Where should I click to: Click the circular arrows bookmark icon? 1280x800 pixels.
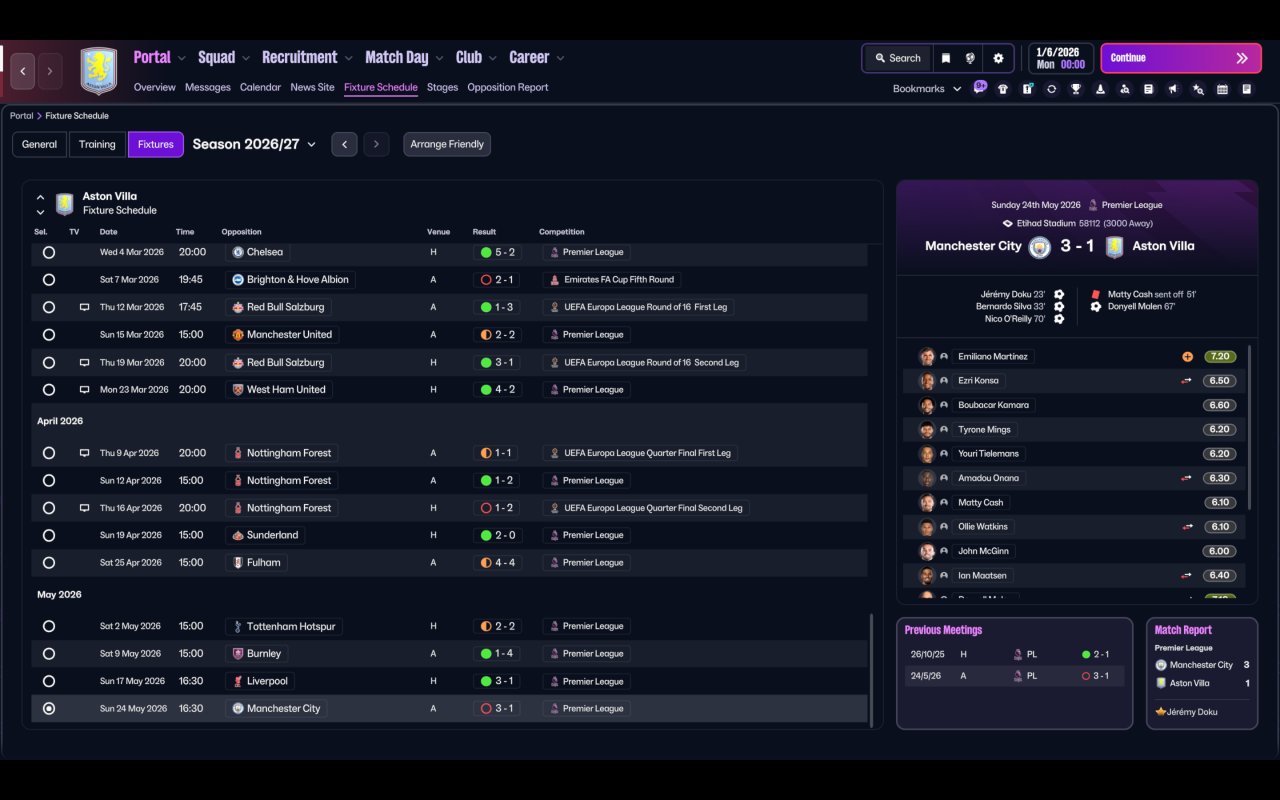pyautogui.click(x=1051, y=89)
